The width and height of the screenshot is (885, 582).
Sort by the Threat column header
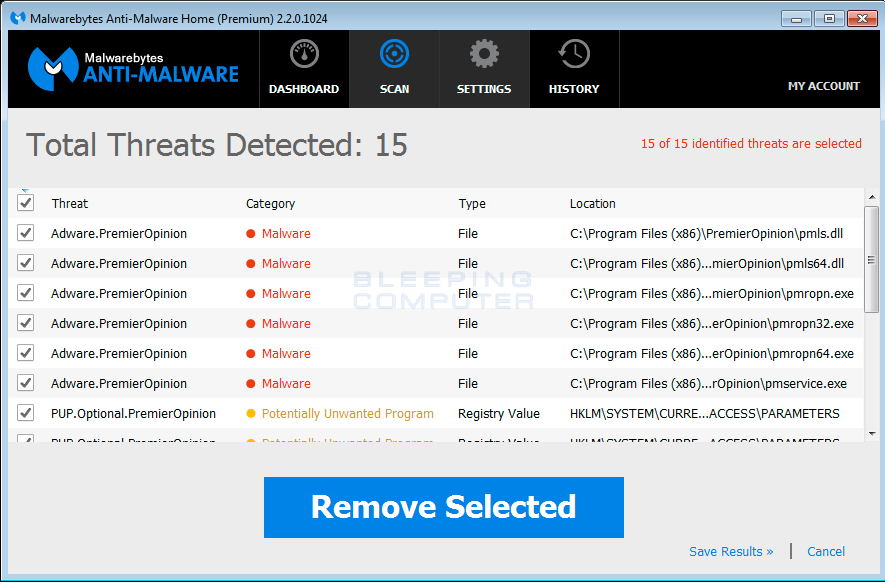point(70,204)
